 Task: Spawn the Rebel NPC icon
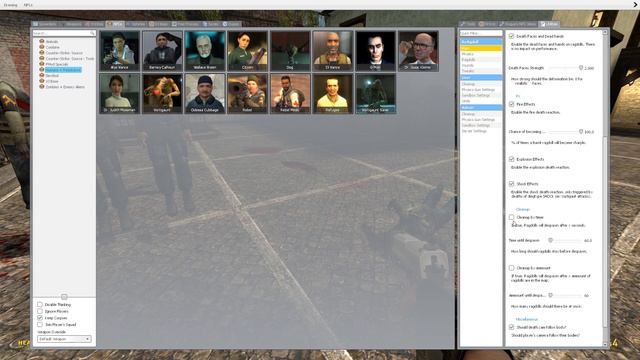(248, 93)
